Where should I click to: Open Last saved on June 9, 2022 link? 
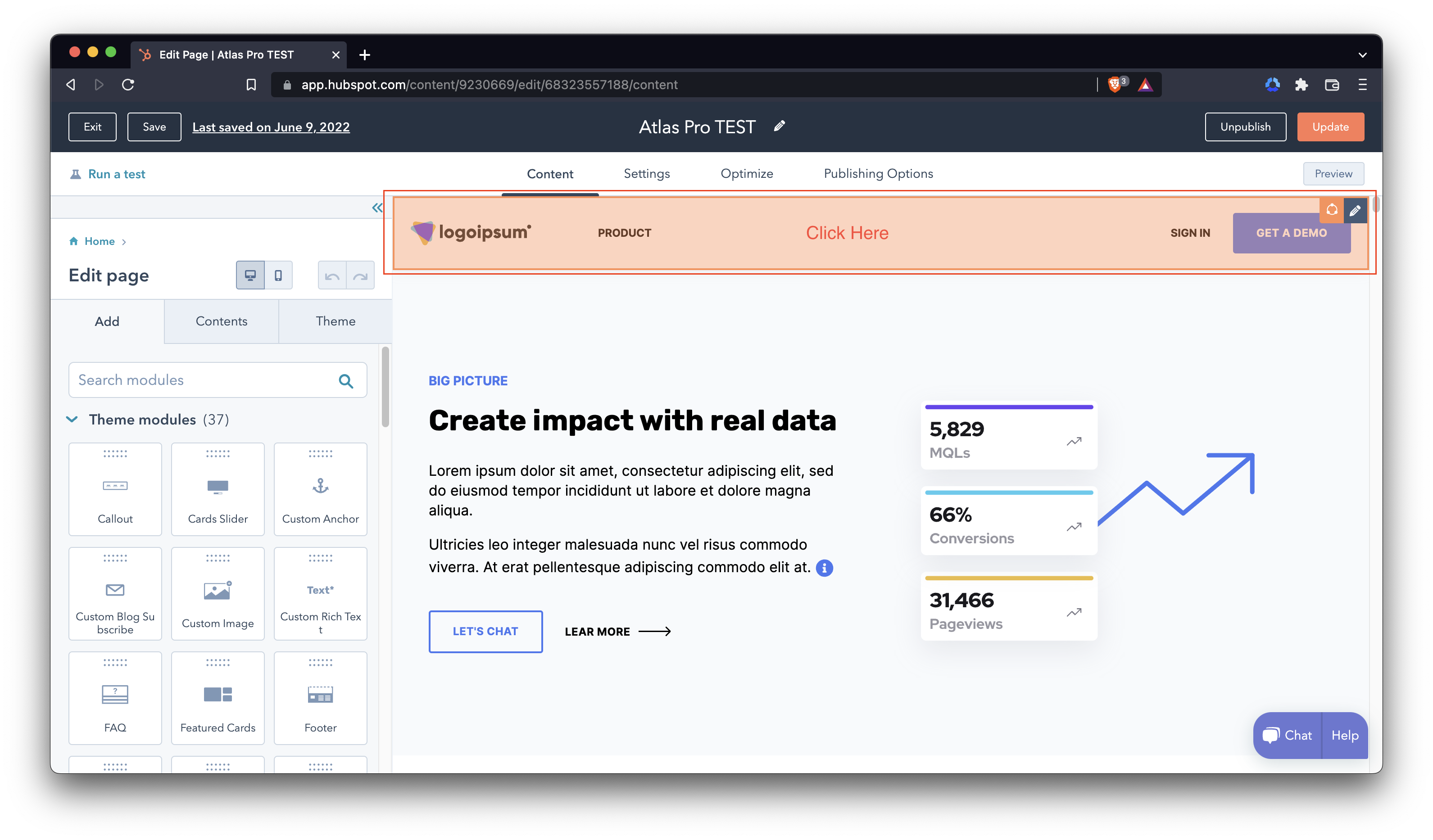[x=271, y=127]
